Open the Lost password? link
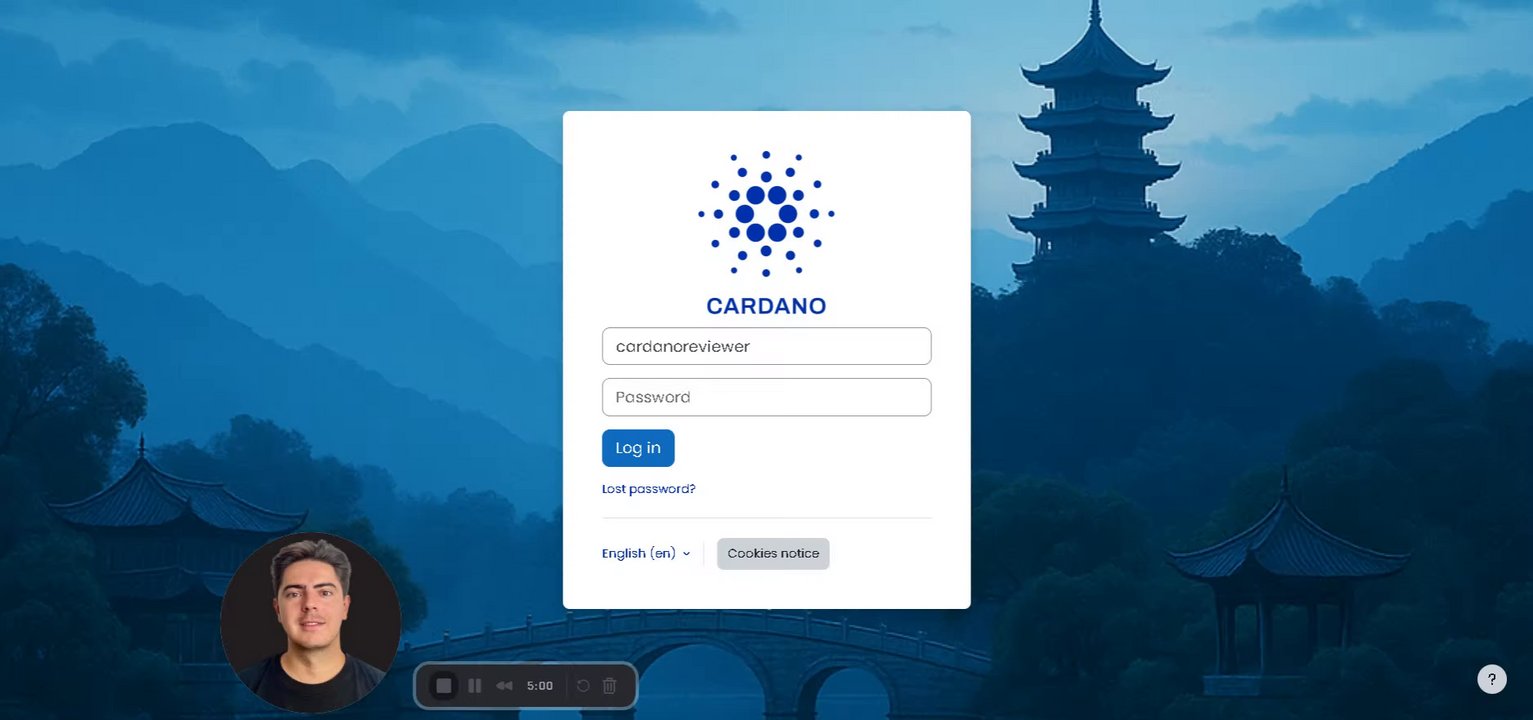 [x=648, y=489]
